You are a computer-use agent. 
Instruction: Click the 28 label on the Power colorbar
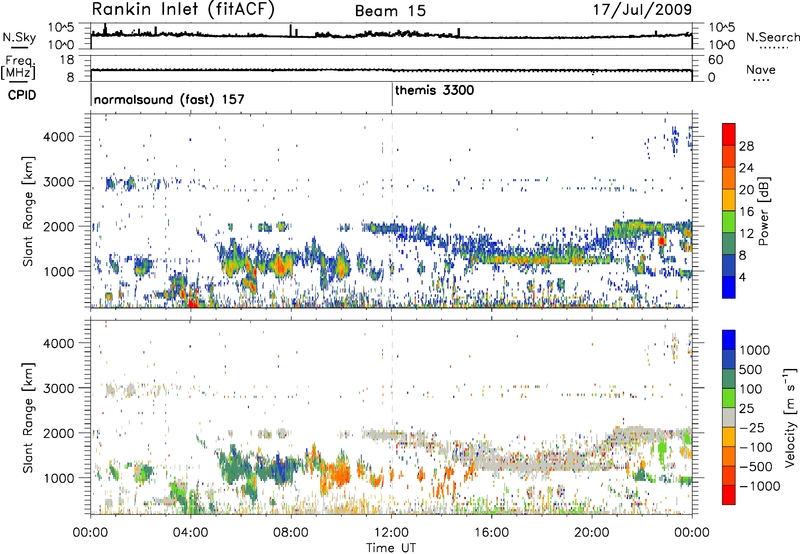pyautogui.click(x=746, y=146)
